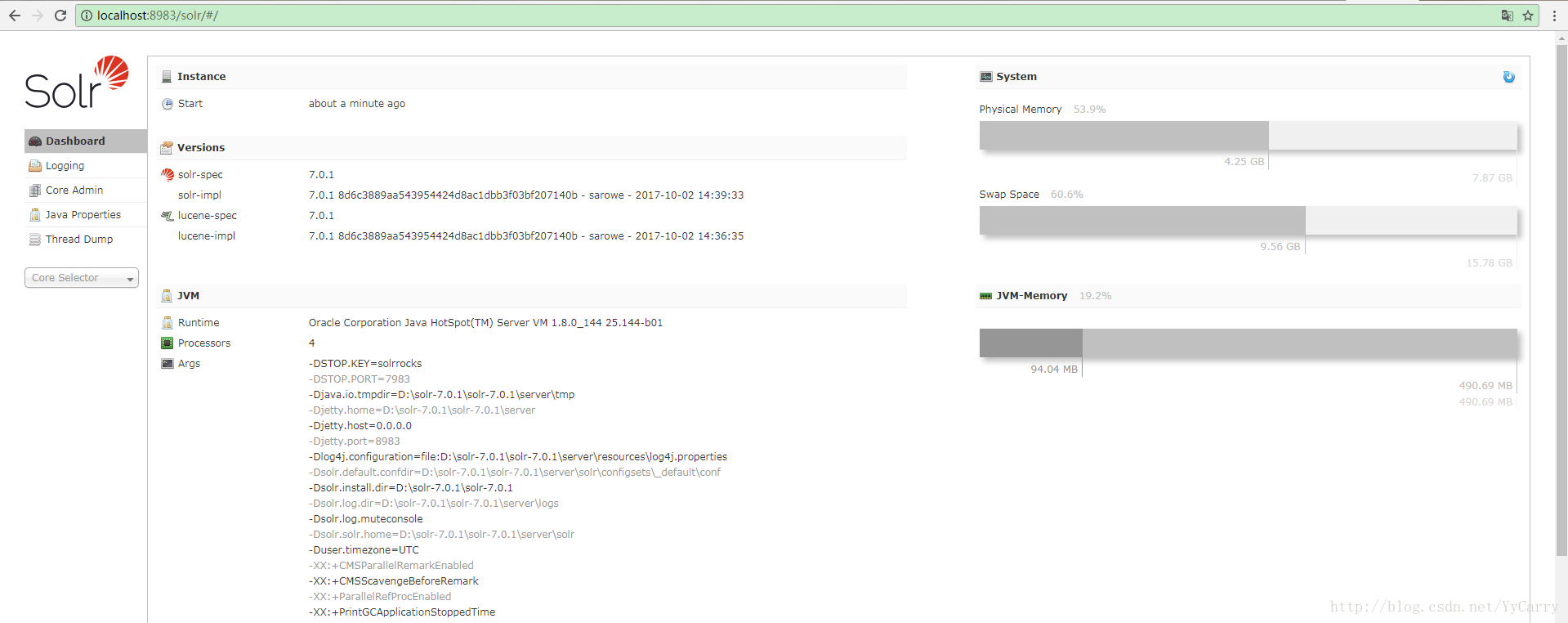Open the browser three-dot menu
Viewport: 1568px width, 623px height.
(x=1554, y=16)
